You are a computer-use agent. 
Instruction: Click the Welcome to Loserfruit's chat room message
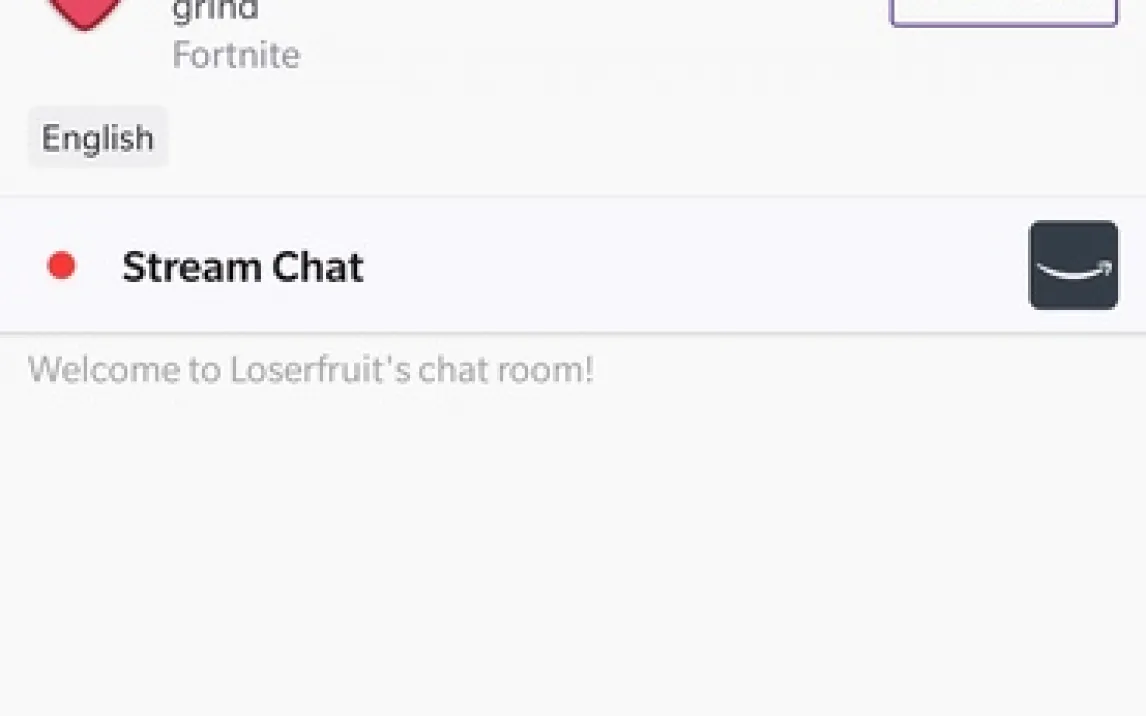[311, 370]
